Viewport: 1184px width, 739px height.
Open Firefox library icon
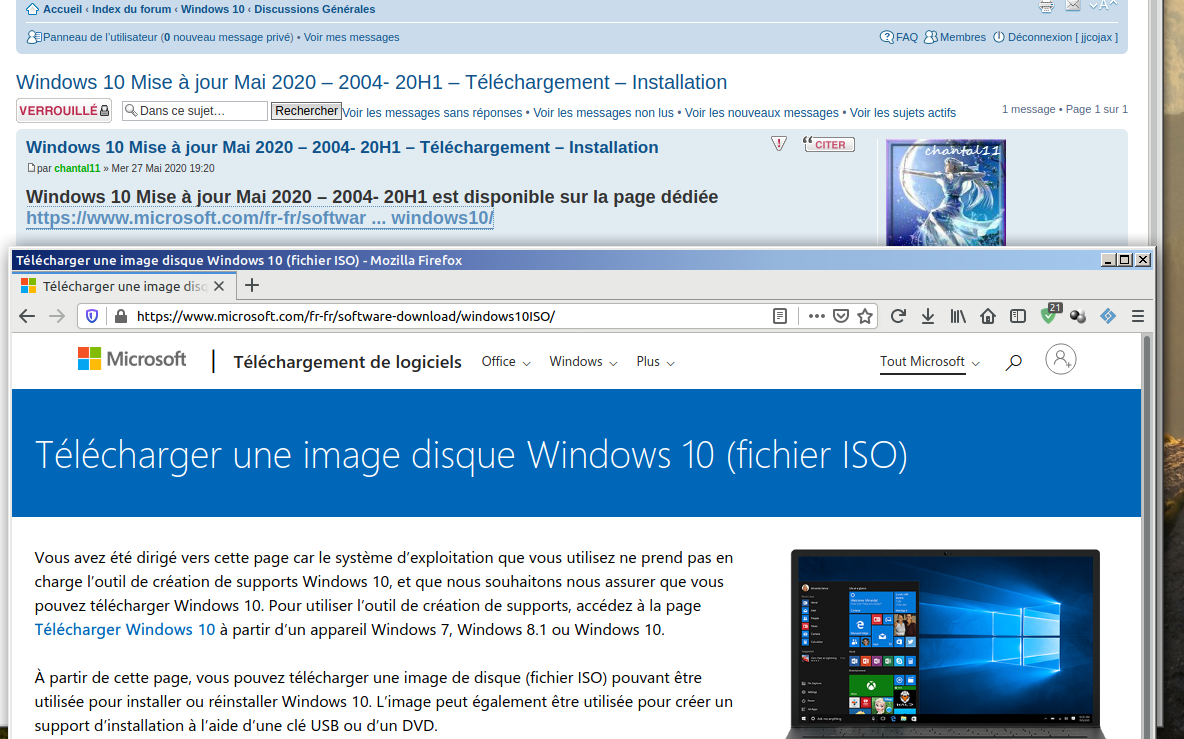pos(957,316)
